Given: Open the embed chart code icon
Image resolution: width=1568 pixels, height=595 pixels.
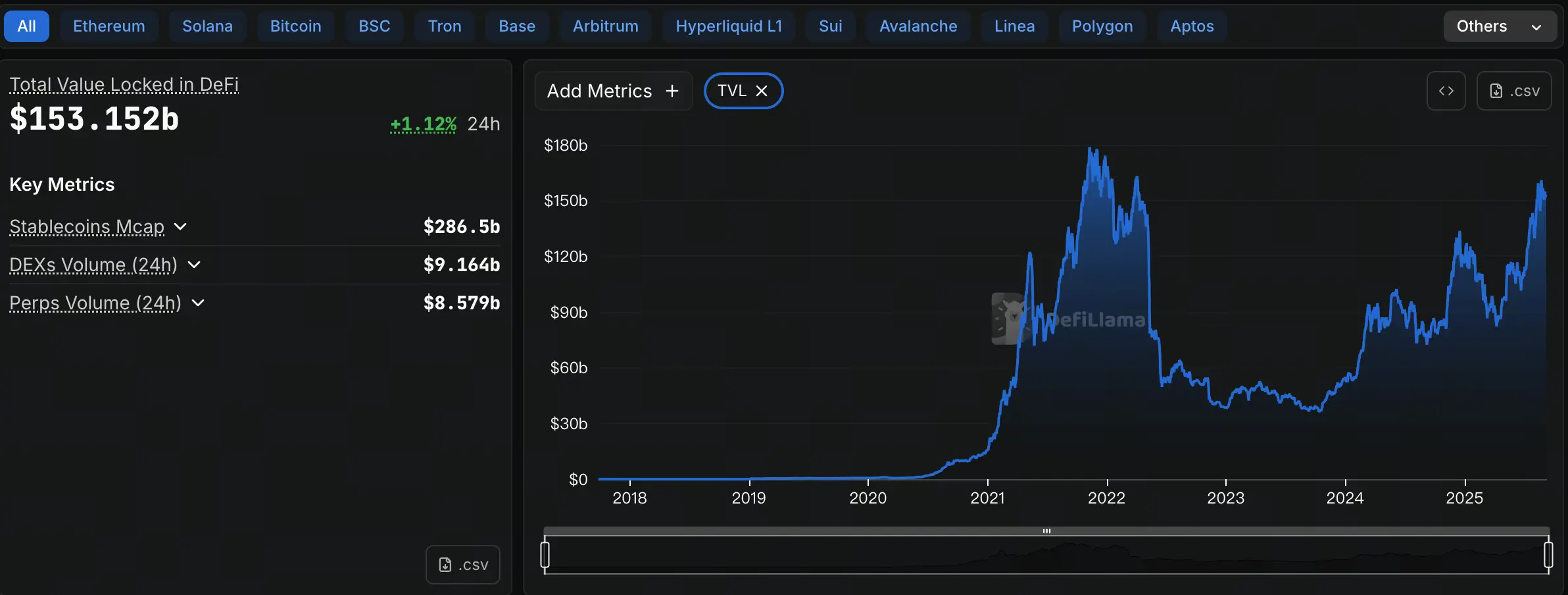Looking at the screenshot, I should (x=1446, y=91).
